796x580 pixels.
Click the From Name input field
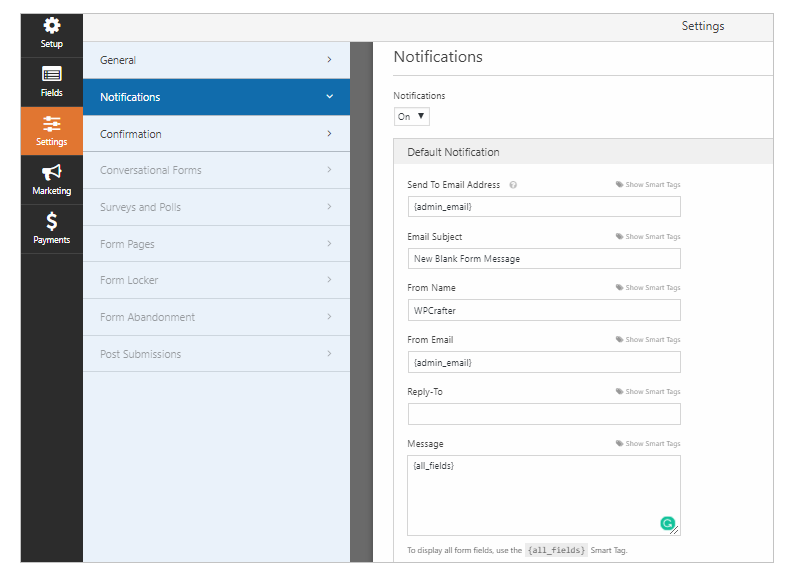click(544, 310)
